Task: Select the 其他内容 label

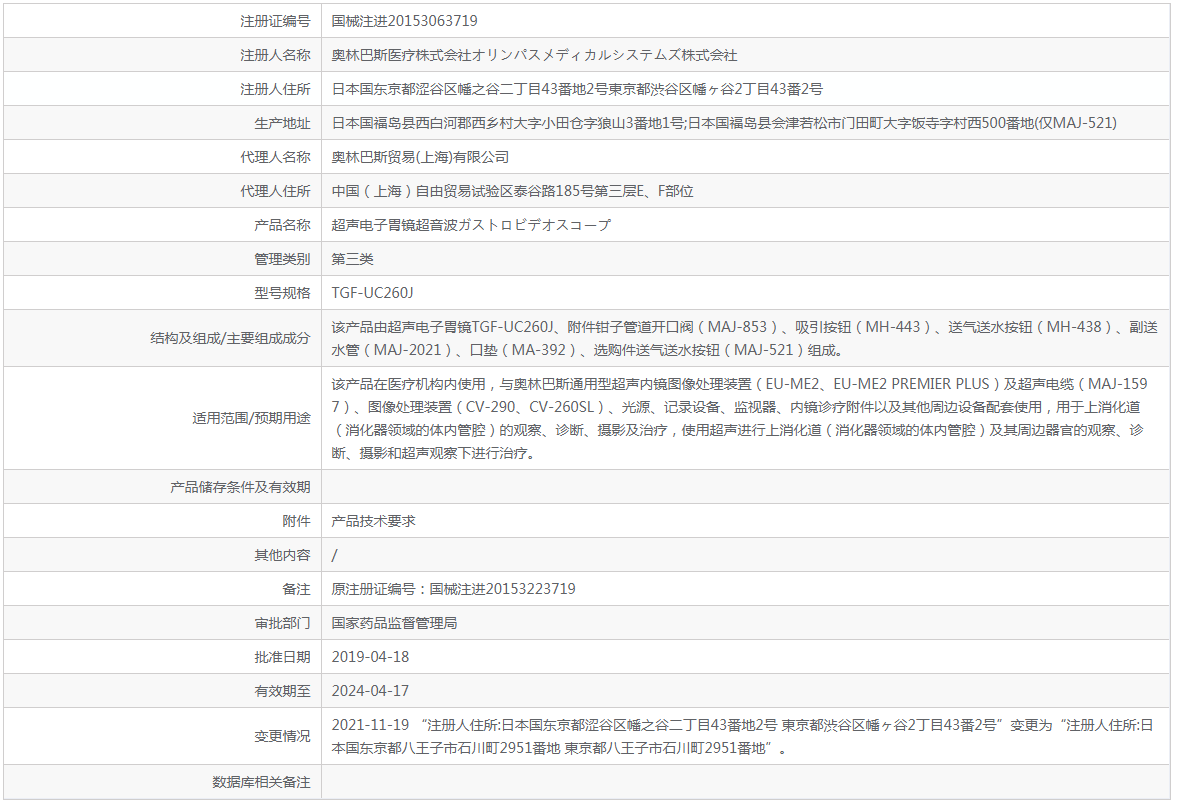Action: point(282,555)
